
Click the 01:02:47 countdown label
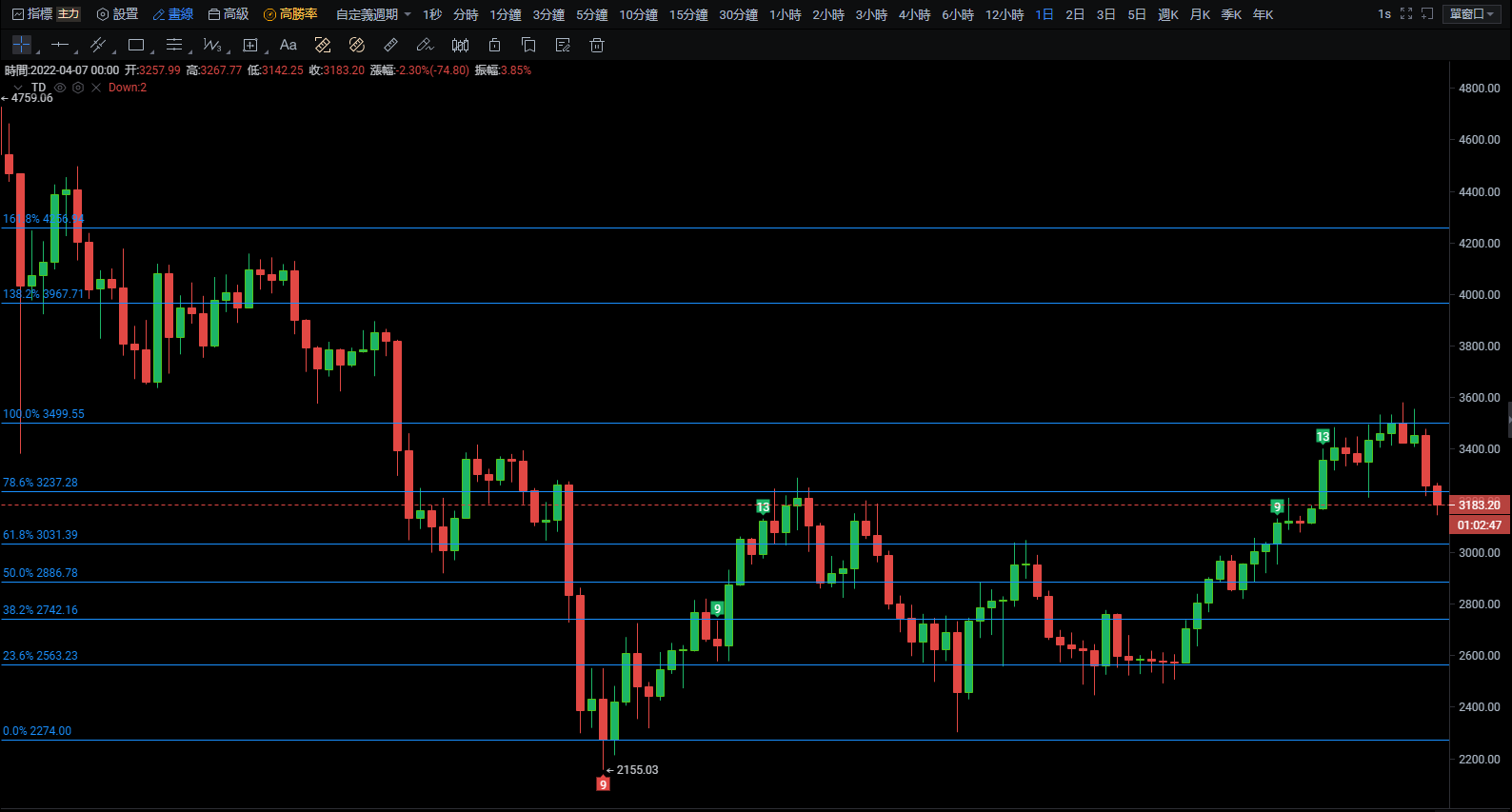tap(1479, 525)
